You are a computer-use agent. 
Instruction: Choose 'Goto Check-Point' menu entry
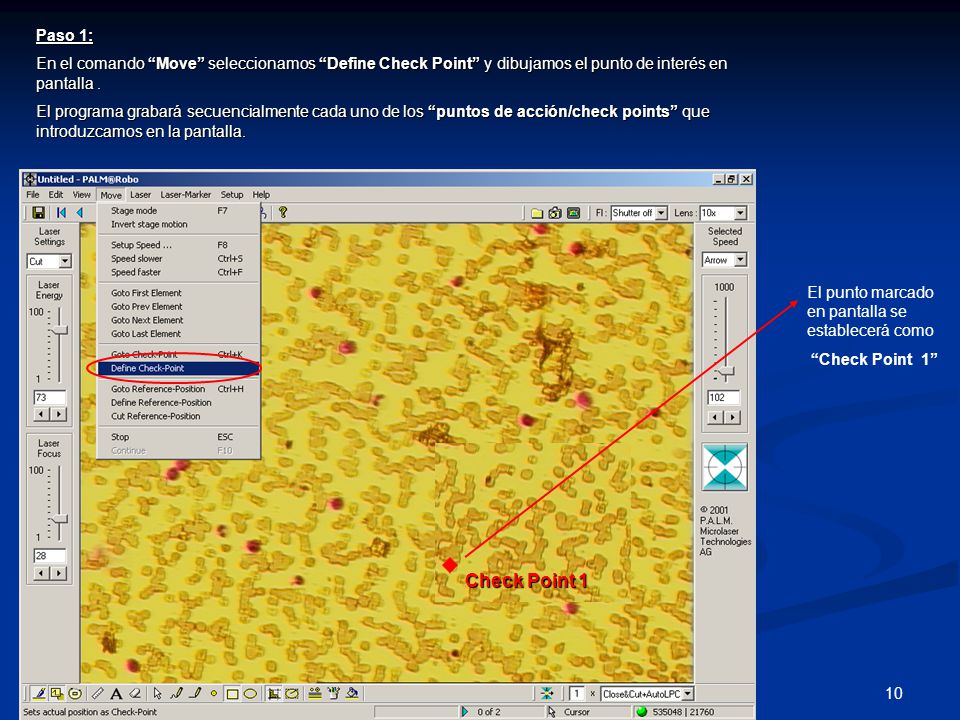point(179,354)
